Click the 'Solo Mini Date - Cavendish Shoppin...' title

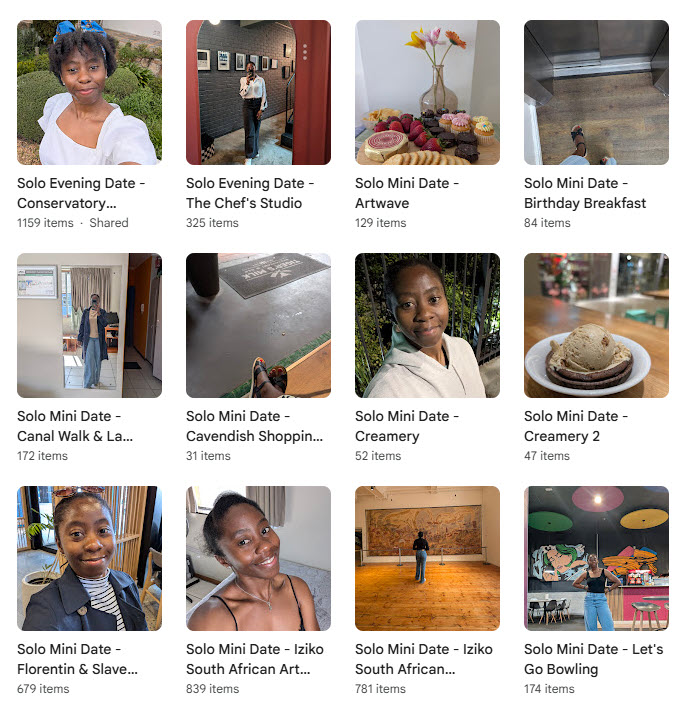pyautogui.click(x=254, y=426)
